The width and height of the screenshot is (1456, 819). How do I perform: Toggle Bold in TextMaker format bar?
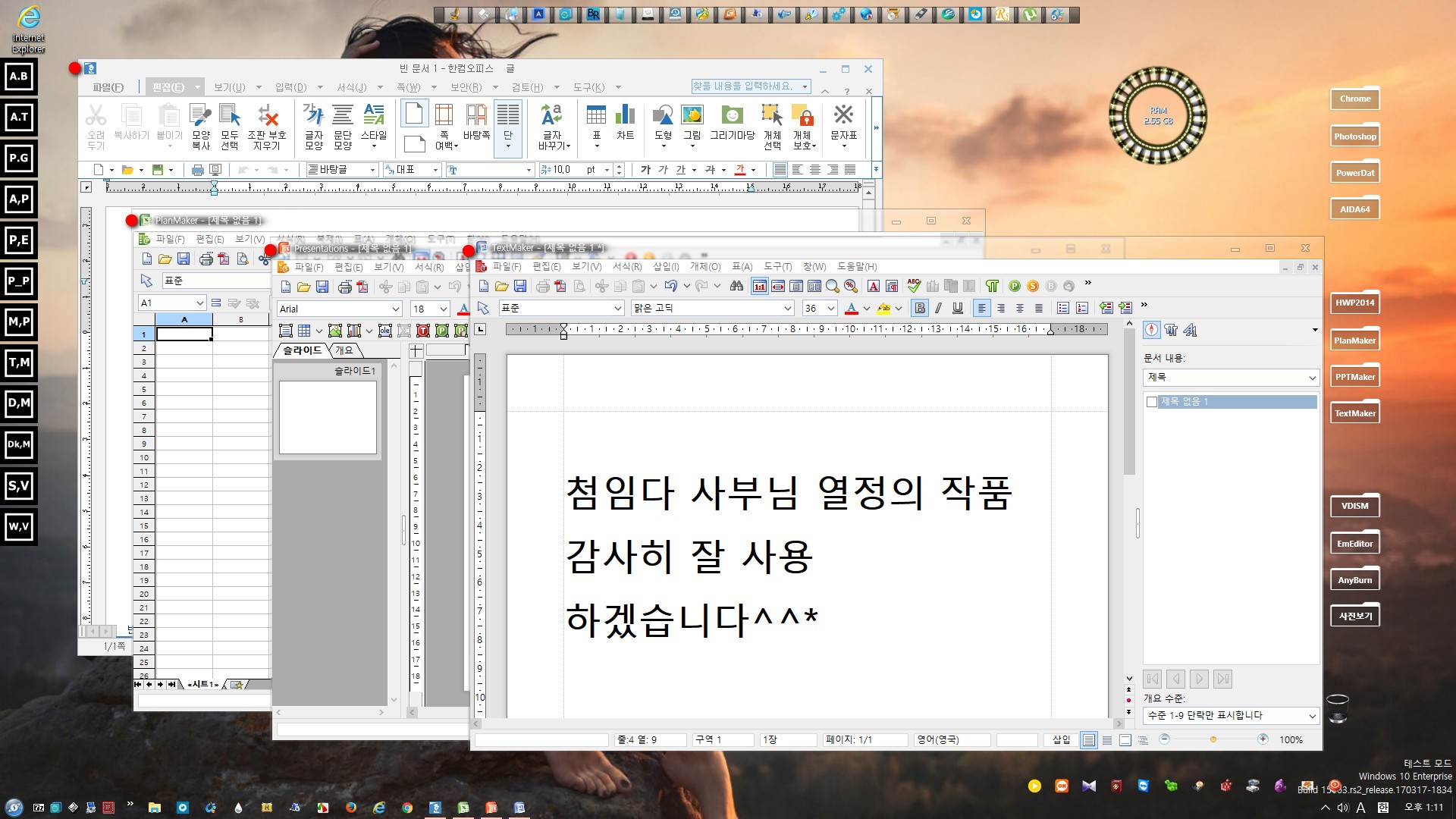click(x=920, y=308)
